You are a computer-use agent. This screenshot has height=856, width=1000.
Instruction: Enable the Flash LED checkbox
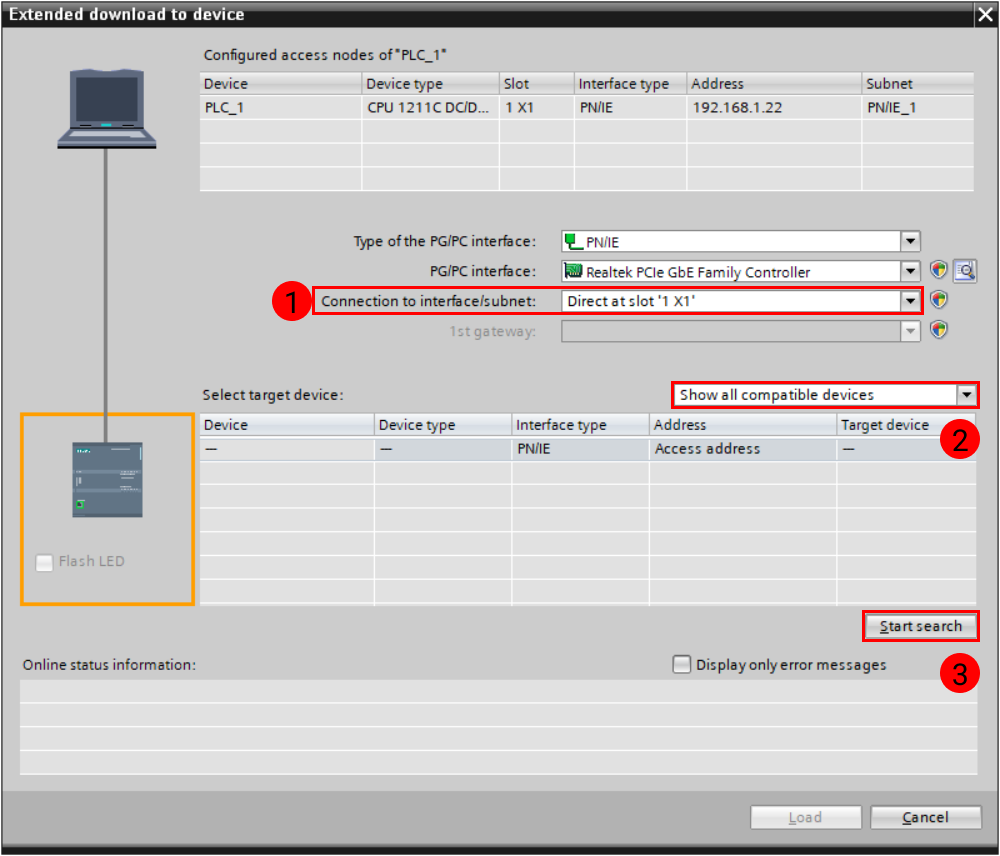coord(44,562)
